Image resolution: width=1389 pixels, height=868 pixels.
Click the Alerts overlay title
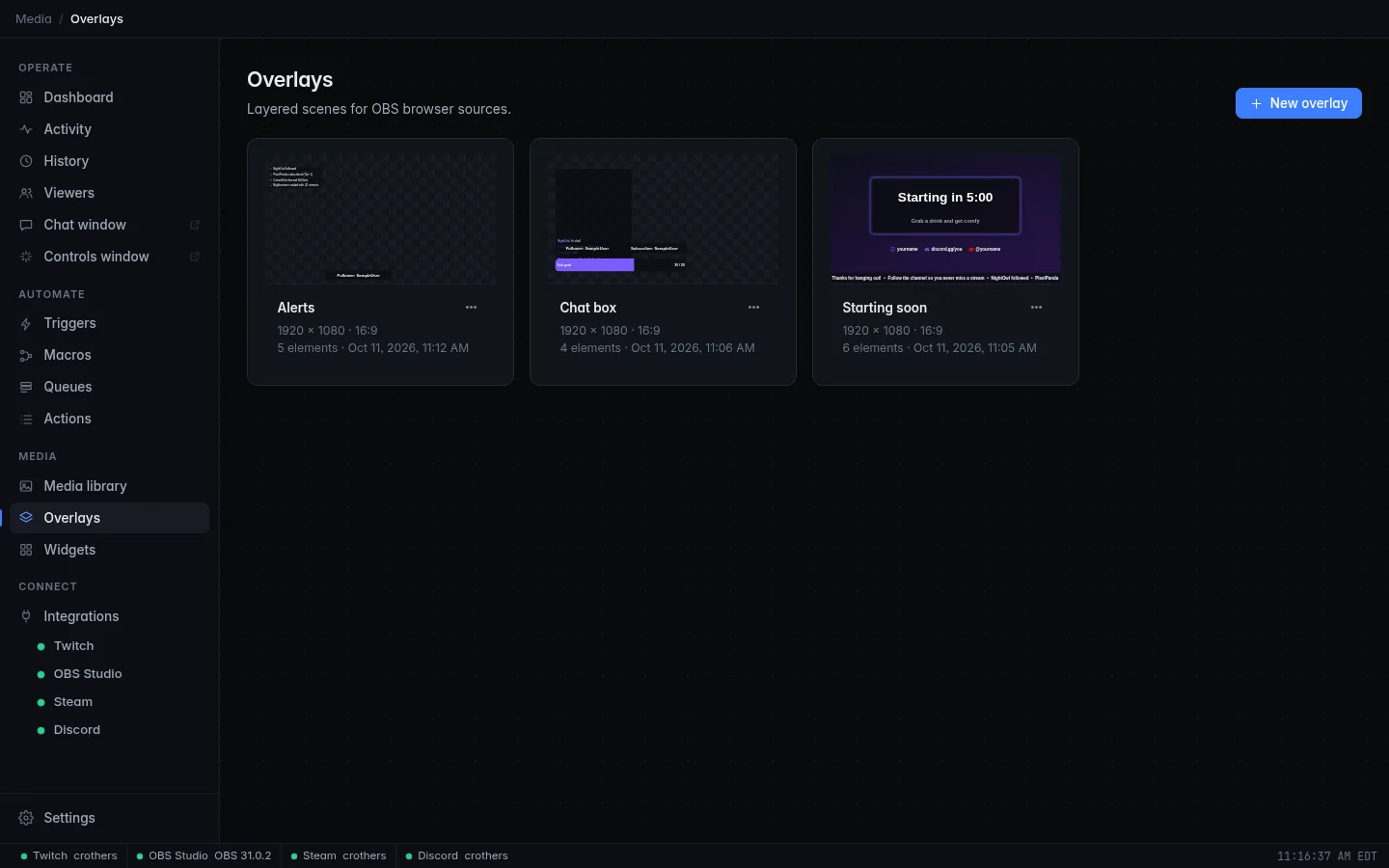296,308
